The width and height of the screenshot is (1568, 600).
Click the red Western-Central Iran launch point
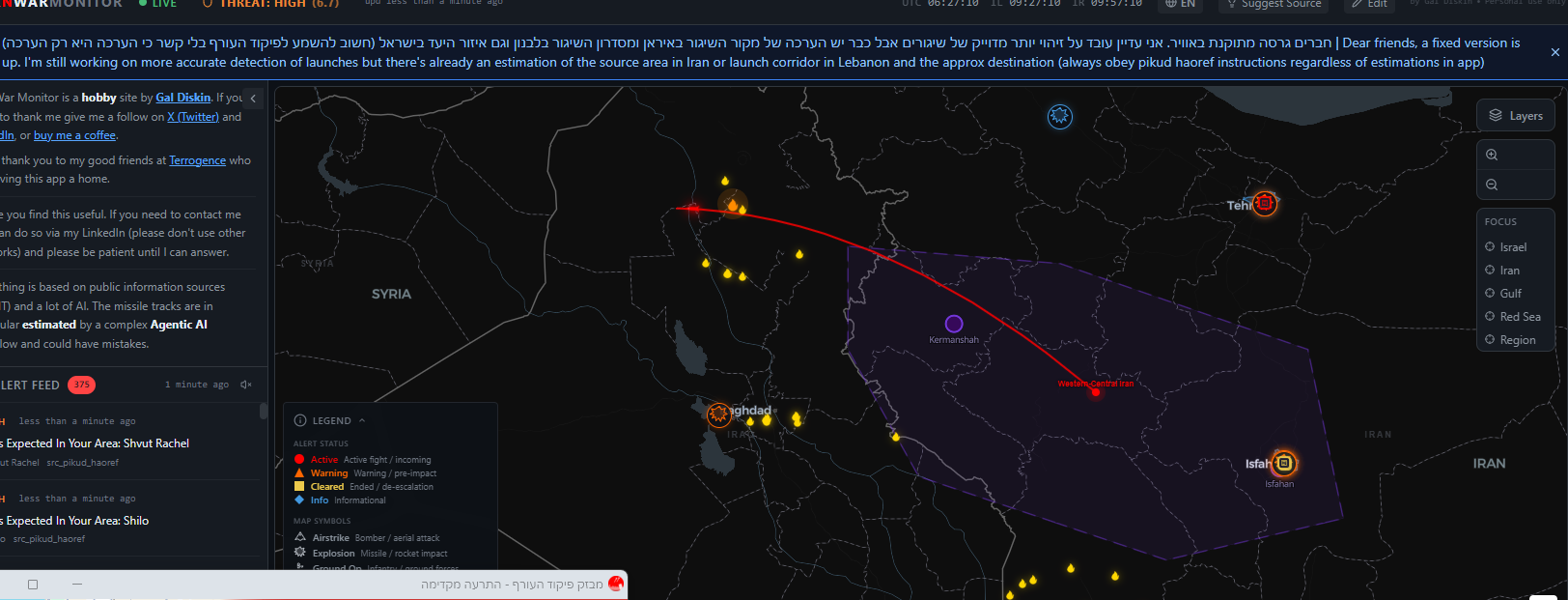1095,392
